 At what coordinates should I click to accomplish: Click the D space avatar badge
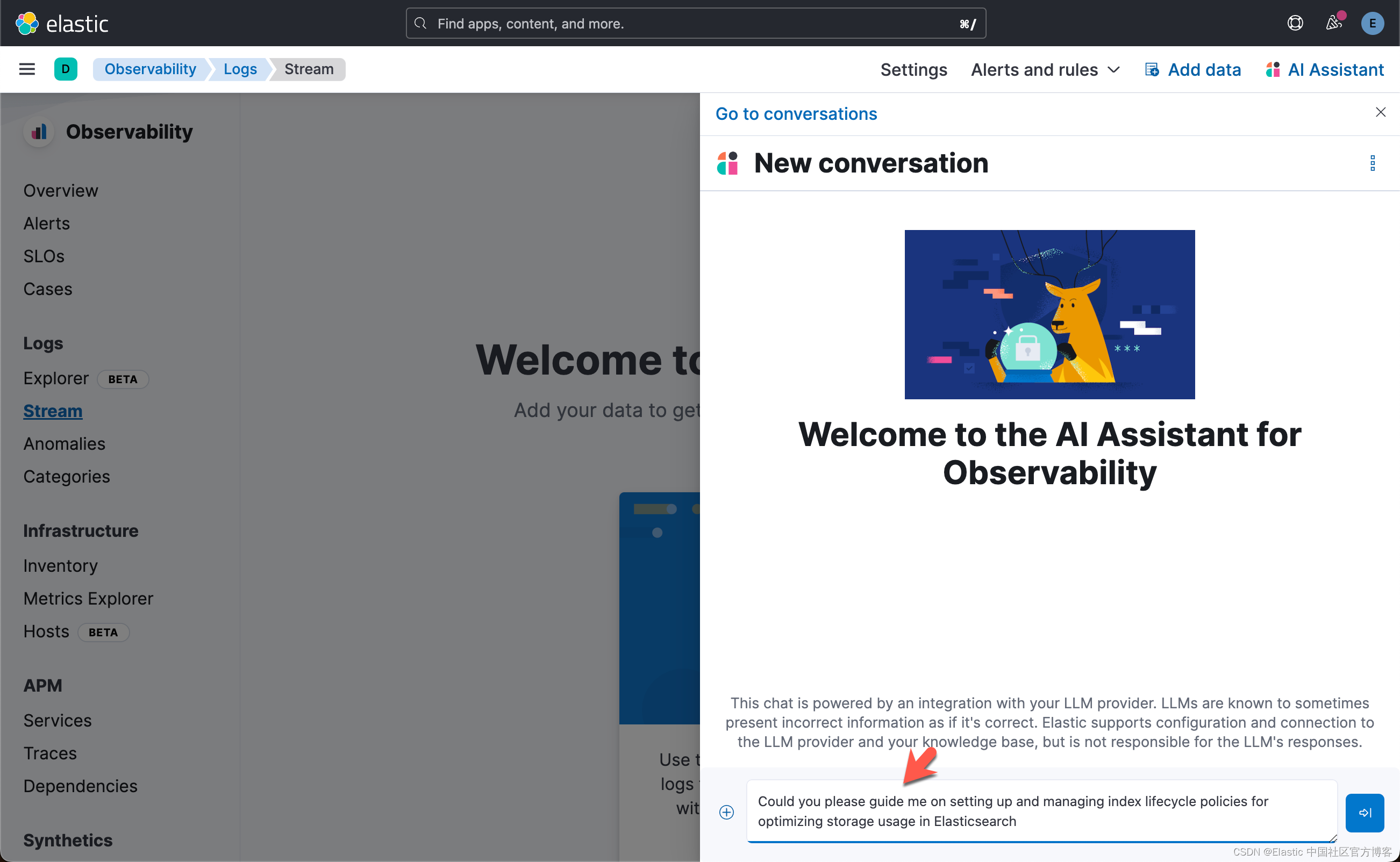(x=66, y=69)
